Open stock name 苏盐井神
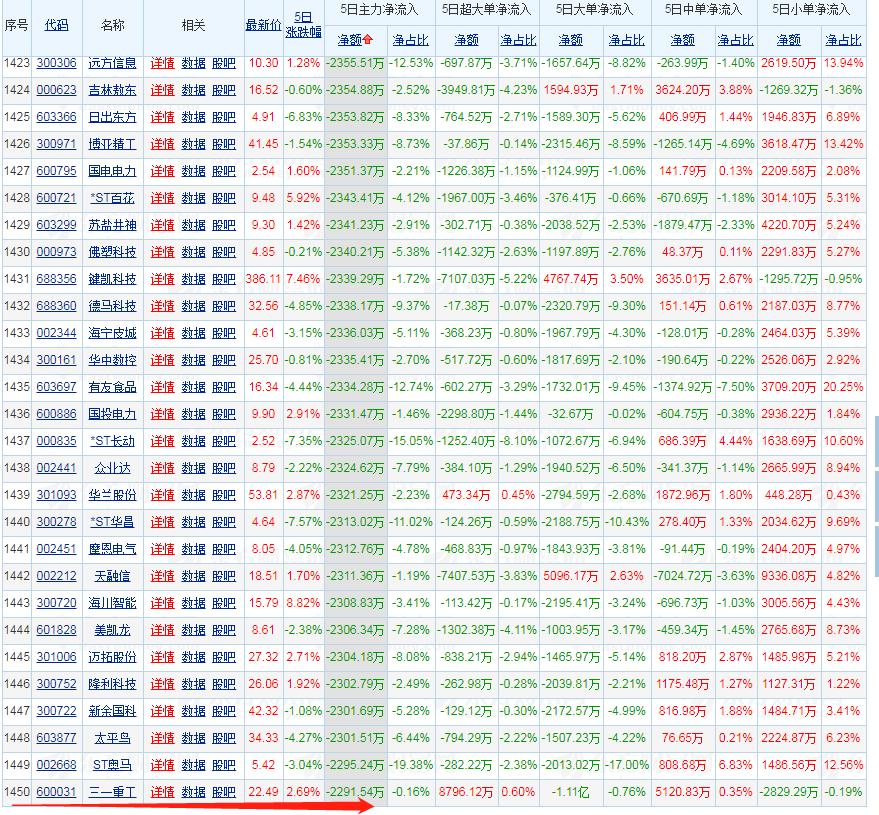 pyautogui.click(x=112, y=225)
